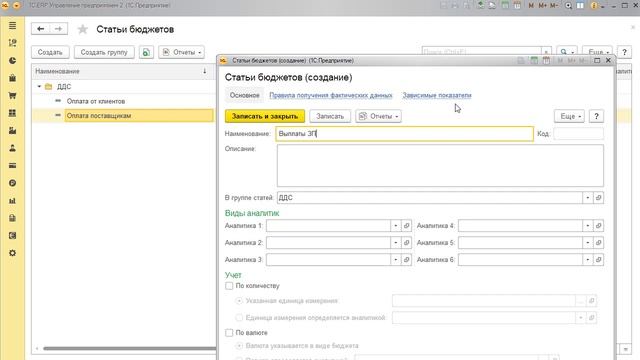Click into the Описание text area
Screen dimensions: 640x360
tap(440, 166)
